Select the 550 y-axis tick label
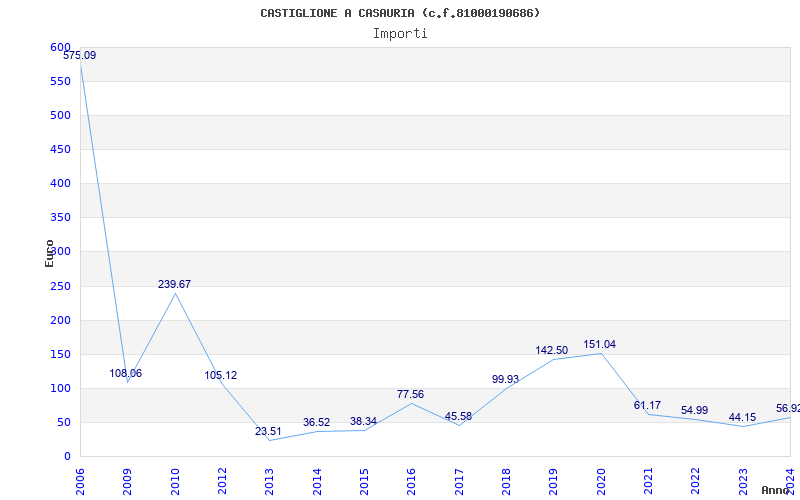 click(60, 81)
